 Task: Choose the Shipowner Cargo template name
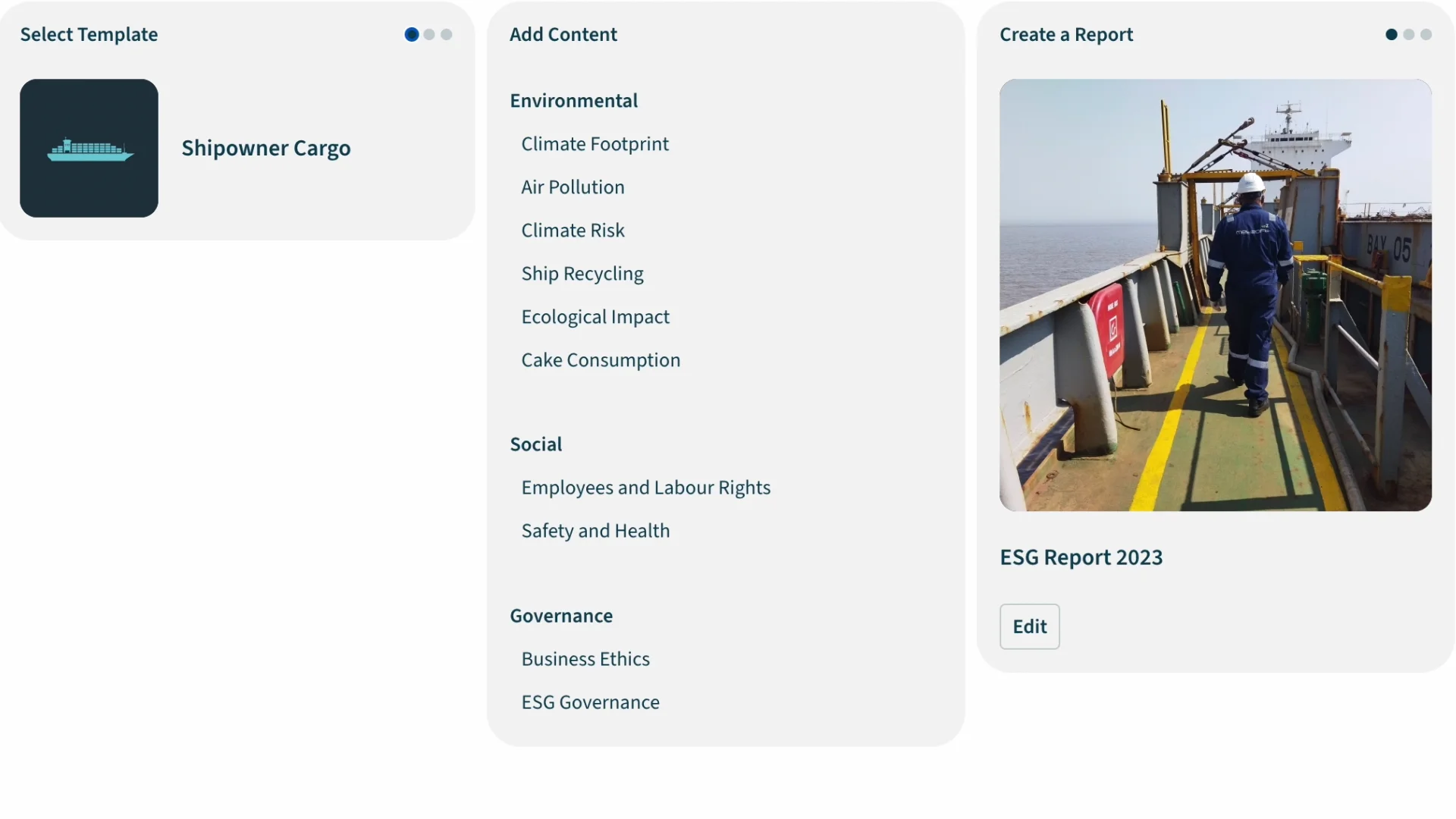[265, 148]
